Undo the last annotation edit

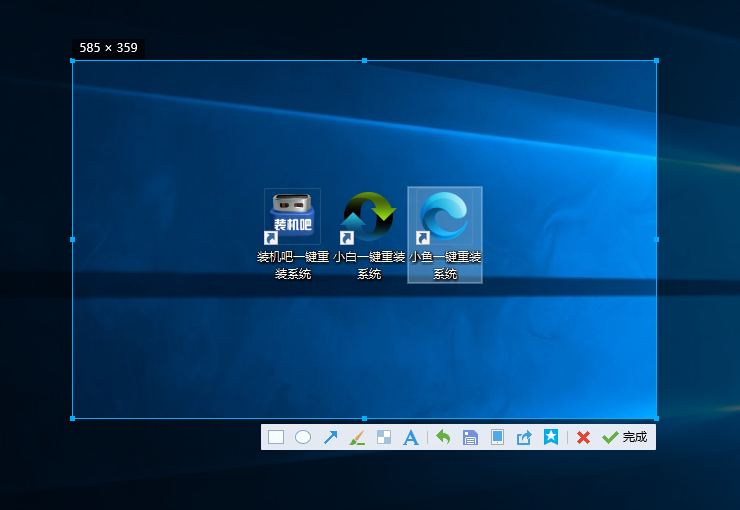[443, 437]
